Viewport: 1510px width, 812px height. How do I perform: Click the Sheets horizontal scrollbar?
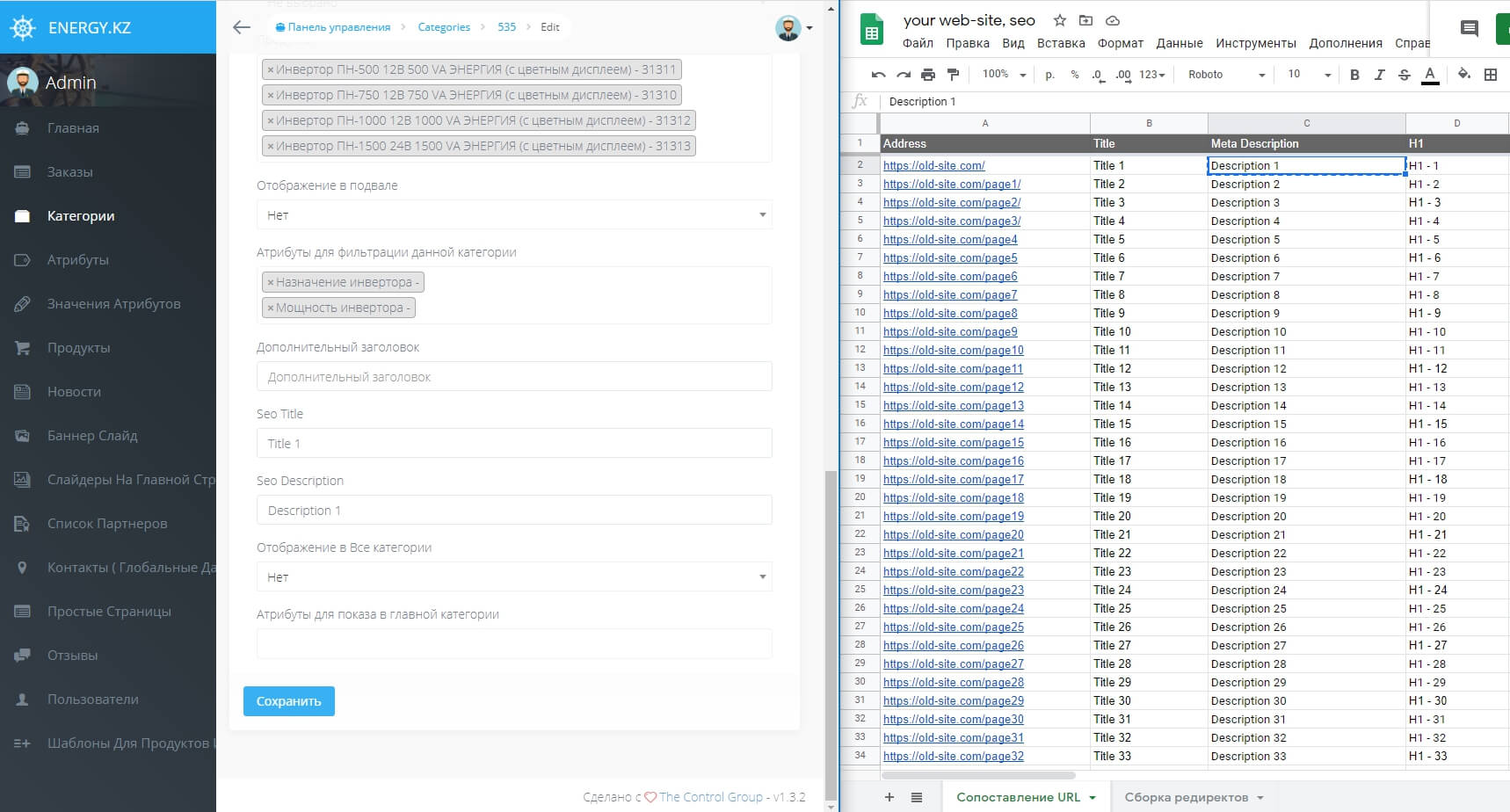(978, 775)
